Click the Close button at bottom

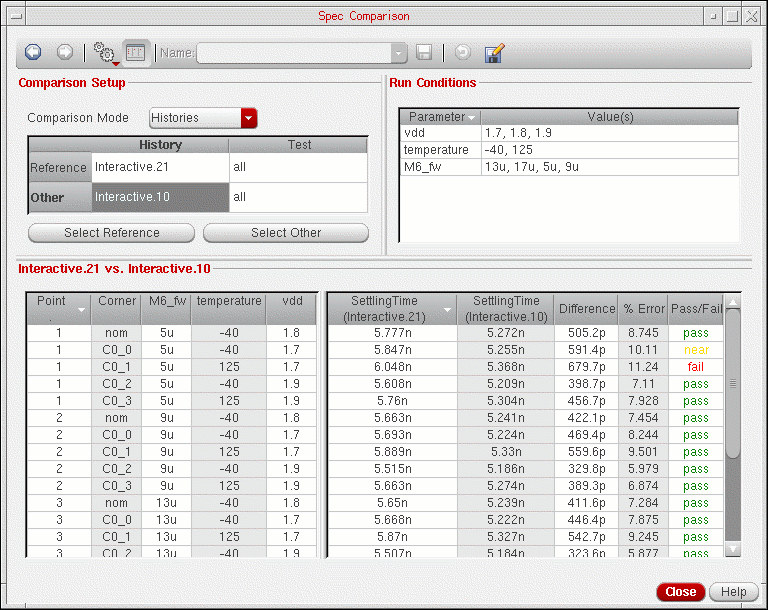[x=680, y=592]
